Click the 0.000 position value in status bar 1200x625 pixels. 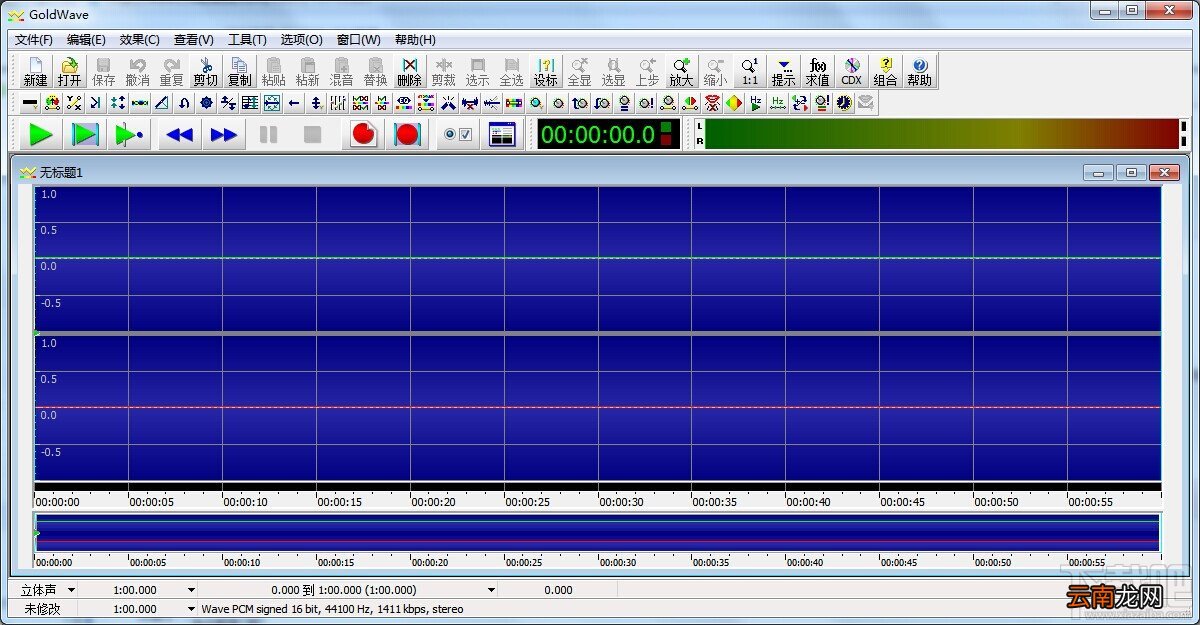coord(558,590)
